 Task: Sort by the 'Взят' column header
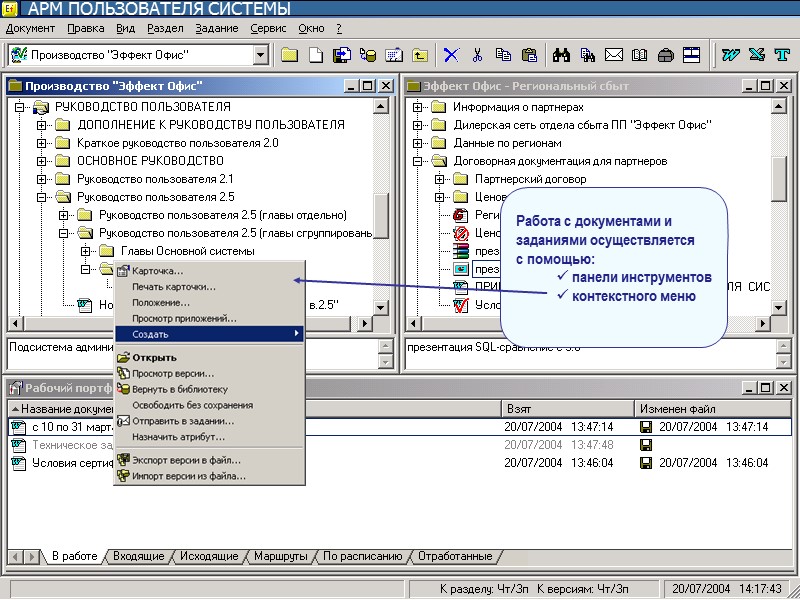[568, 409]
